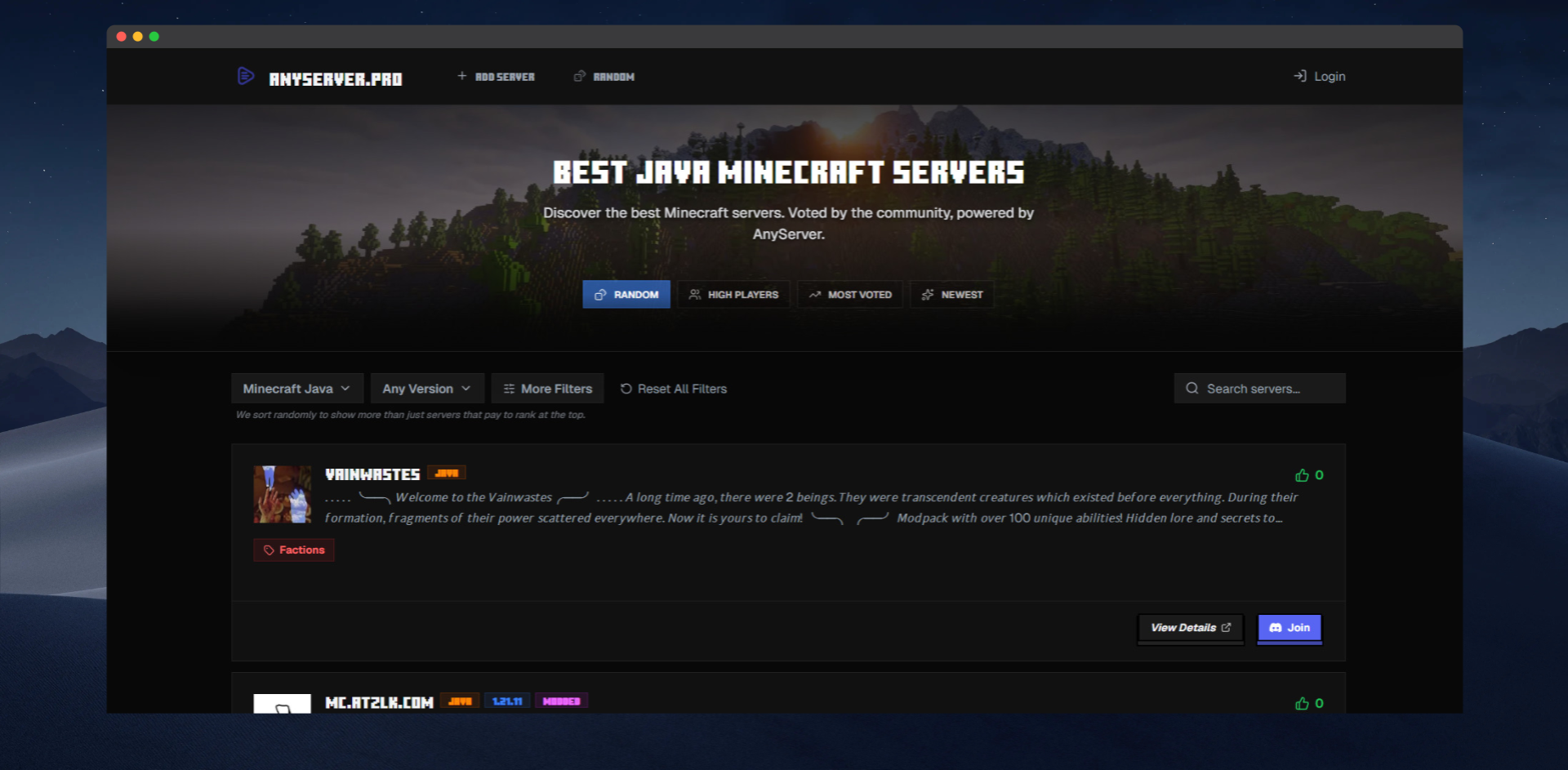Click the Most Voted trending icon
This screenshot has height=770, width=1568.
click(x=814, y=294)
